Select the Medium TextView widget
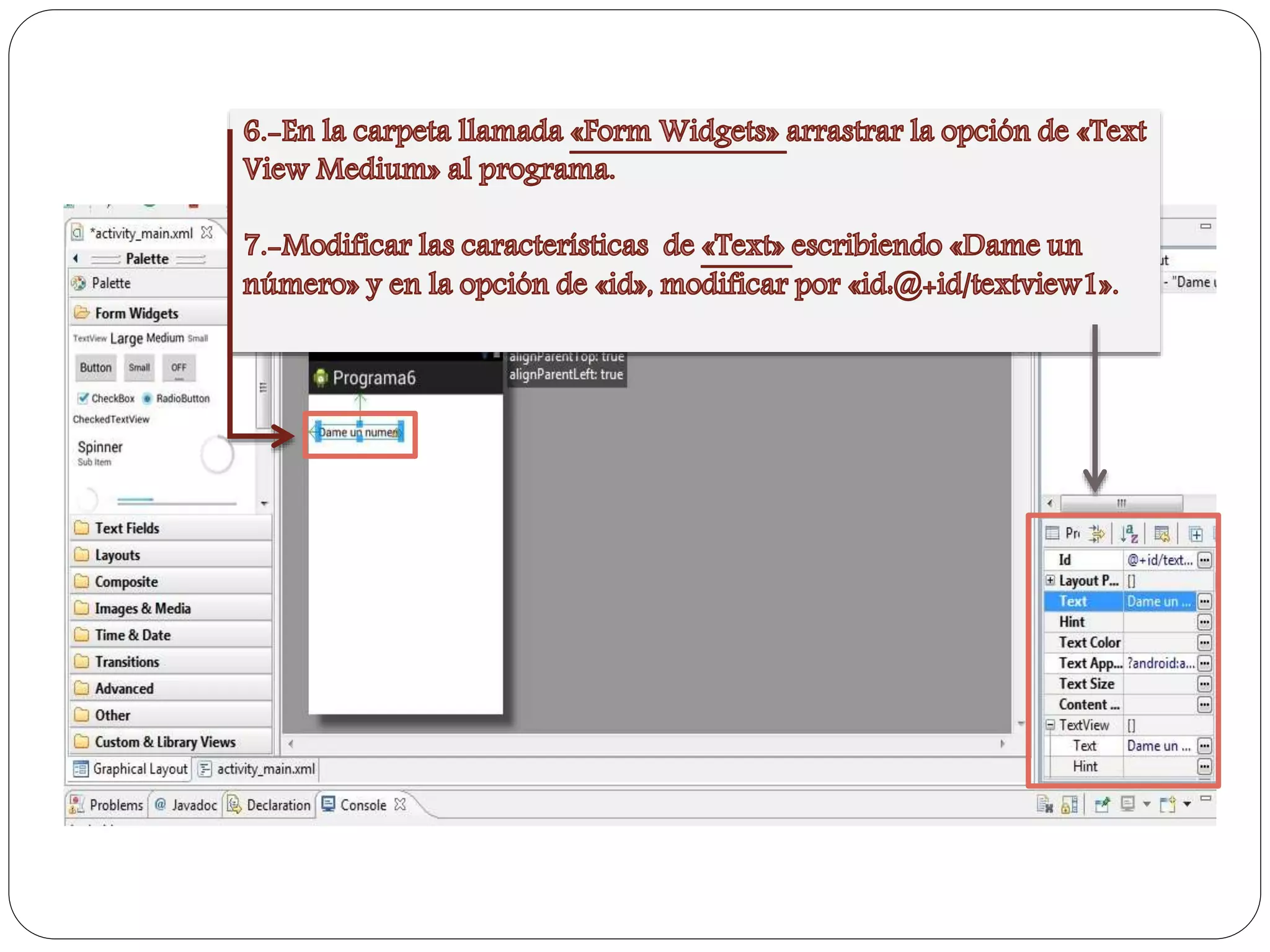Viewport: 1270px width, 952px height. pyautogui.click(x=165, y=338)
